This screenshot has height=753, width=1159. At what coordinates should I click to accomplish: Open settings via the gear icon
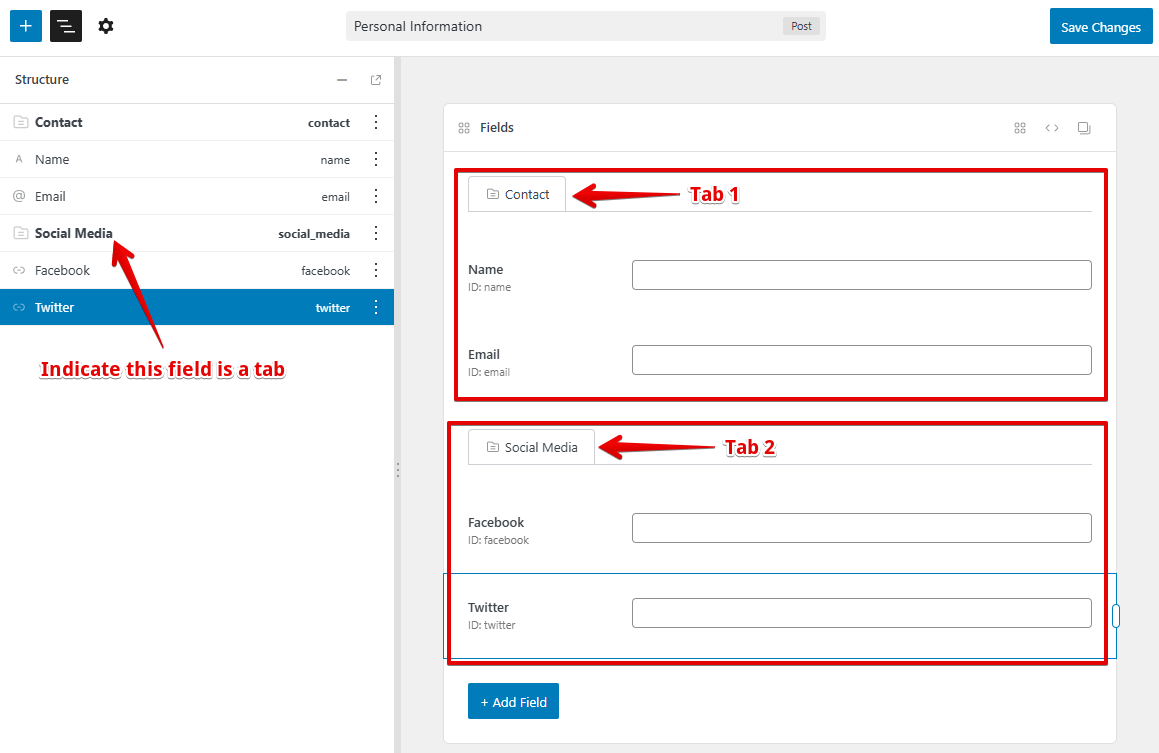[x=106, y=26]
